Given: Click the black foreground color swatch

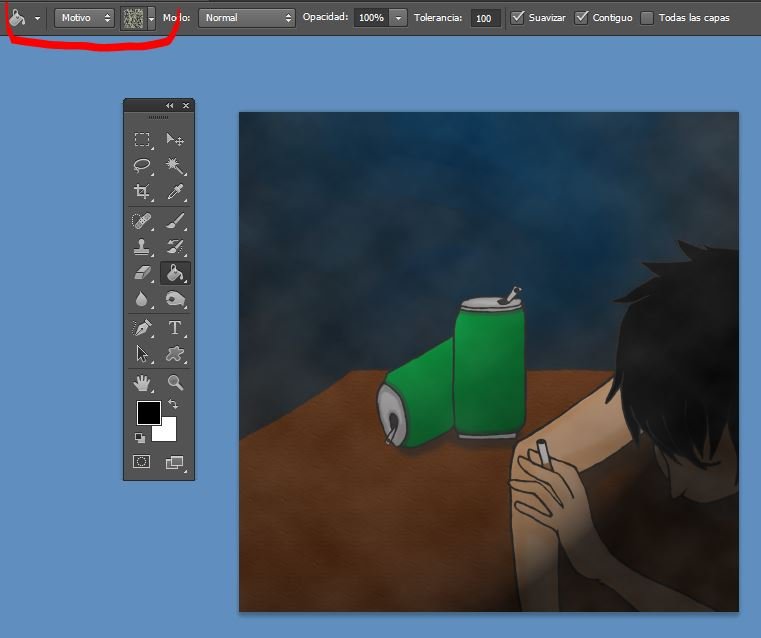Looking at the screenshot, I should [149, 412].
